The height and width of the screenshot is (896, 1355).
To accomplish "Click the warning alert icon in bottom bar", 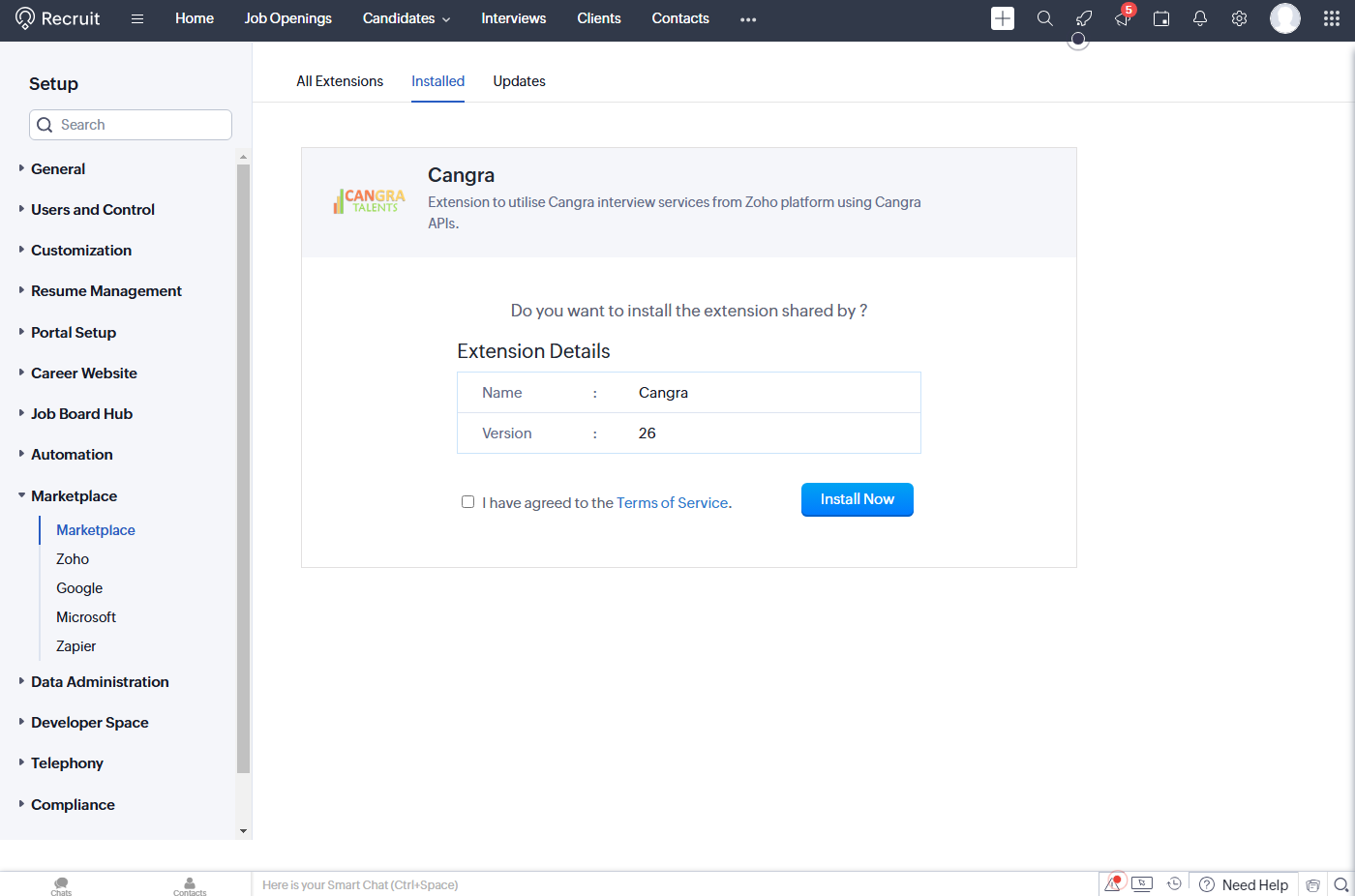I will point(1114,883).
